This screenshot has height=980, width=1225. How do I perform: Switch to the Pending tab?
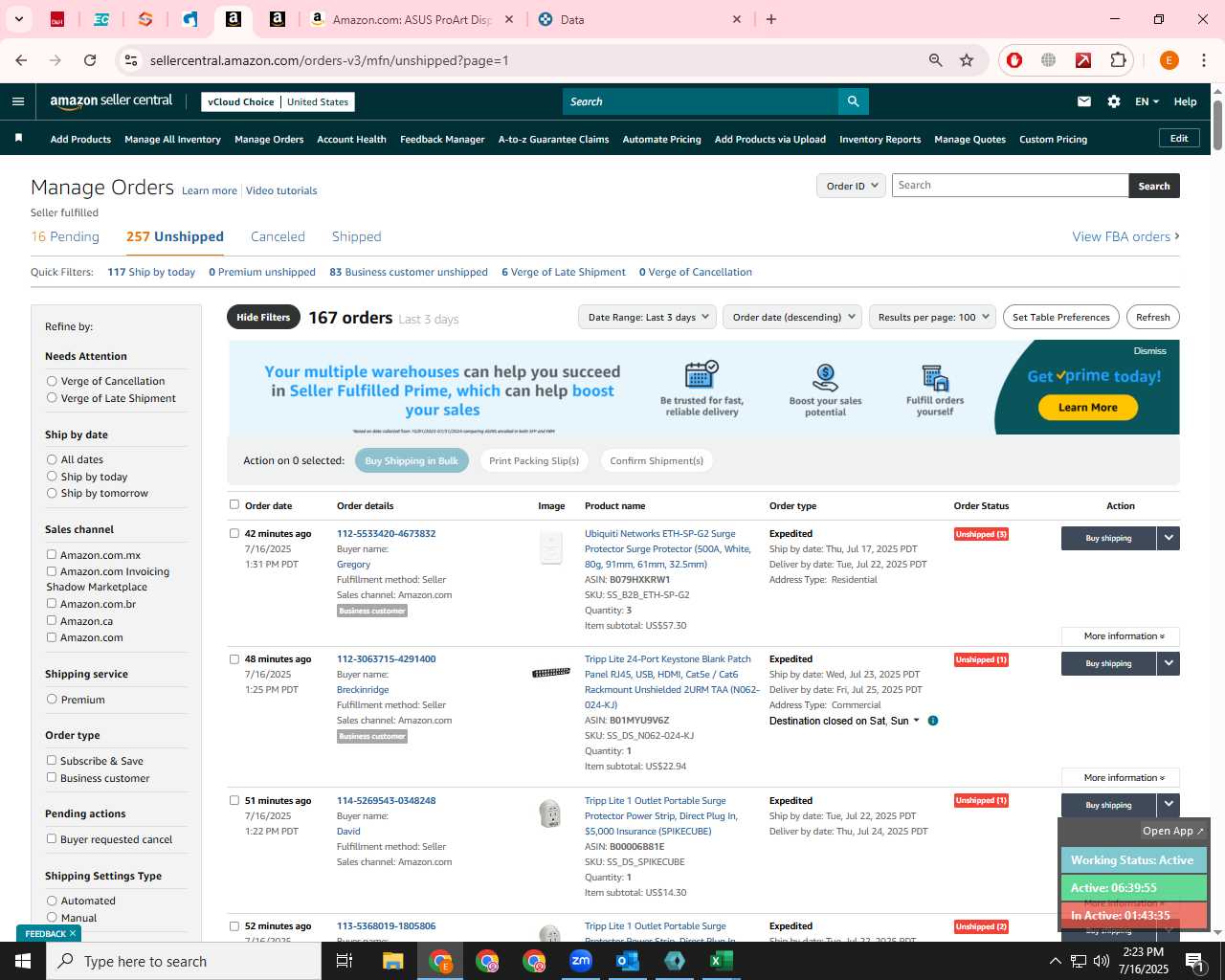click(x=65, y=236)
